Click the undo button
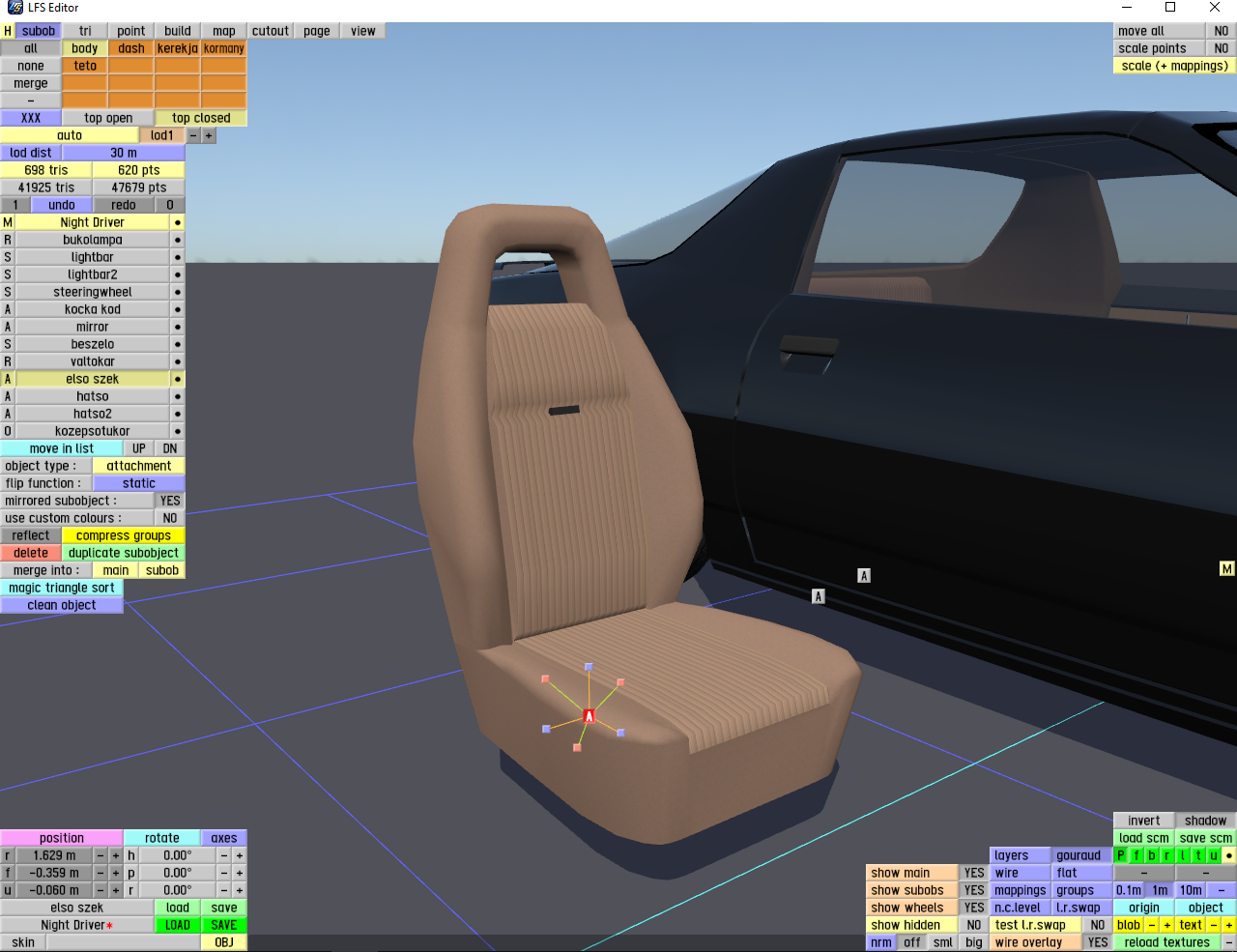 point(62,205)
